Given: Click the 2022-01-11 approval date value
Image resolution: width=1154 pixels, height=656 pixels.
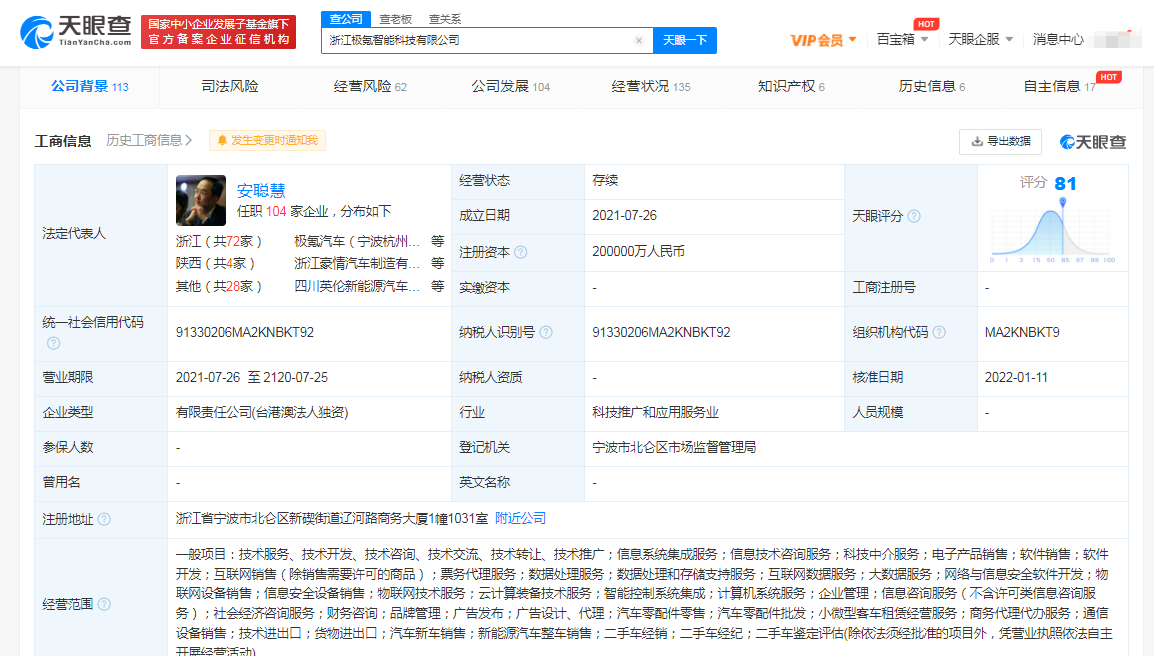Looking at the screenshot, I should [1016, 377].
